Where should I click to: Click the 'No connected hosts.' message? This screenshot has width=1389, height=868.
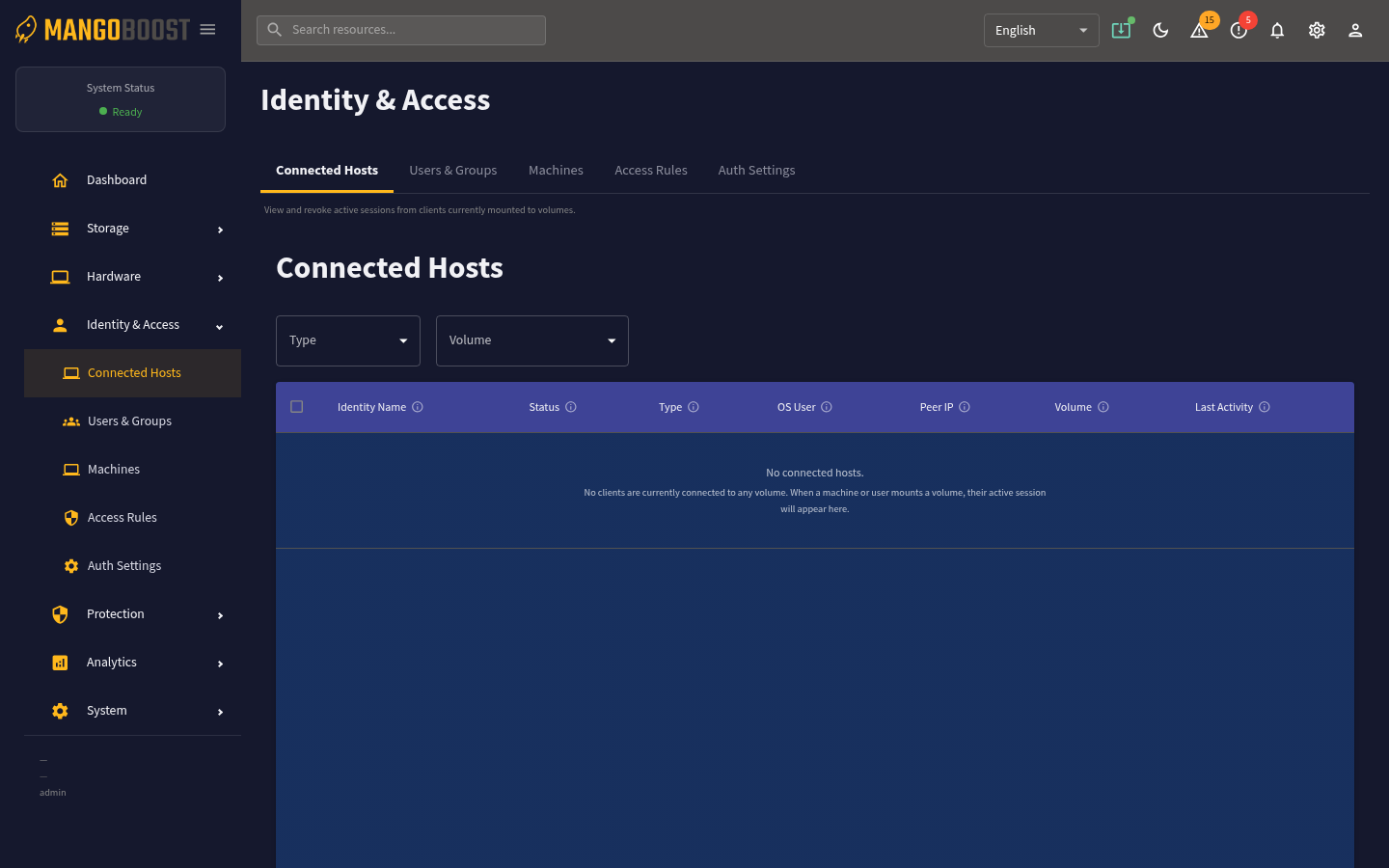click(815, 473)
